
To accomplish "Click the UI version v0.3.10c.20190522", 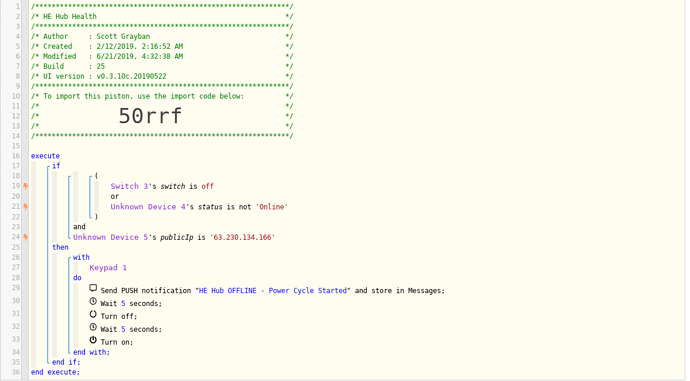I will click(132, 77).
